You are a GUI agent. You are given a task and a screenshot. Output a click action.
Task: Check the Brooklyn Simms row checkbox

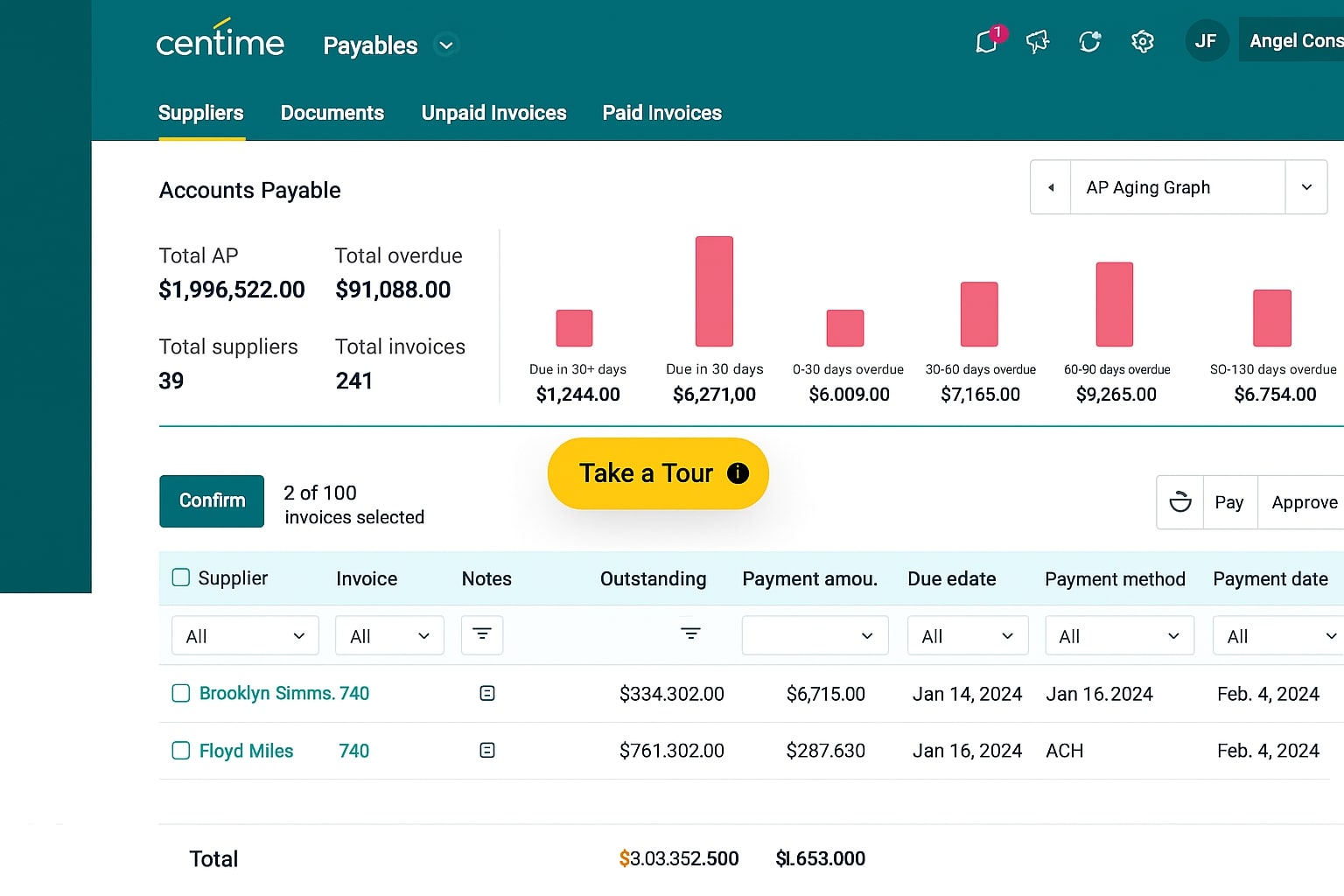[181, 693]
